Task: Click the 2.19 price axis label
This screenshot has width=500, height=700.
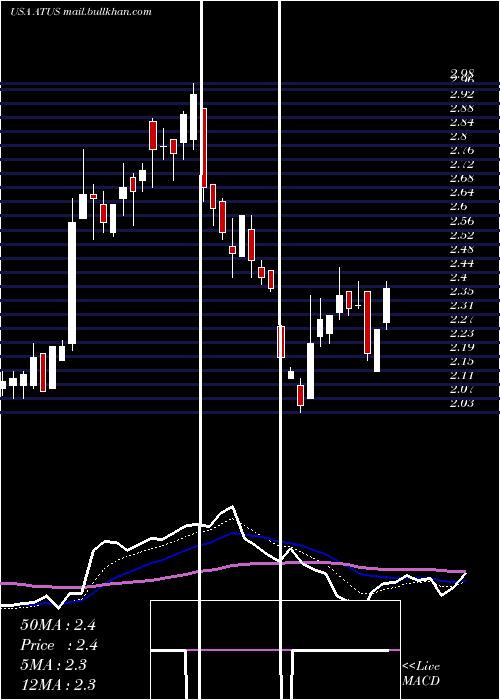Action: pos(462,347)
